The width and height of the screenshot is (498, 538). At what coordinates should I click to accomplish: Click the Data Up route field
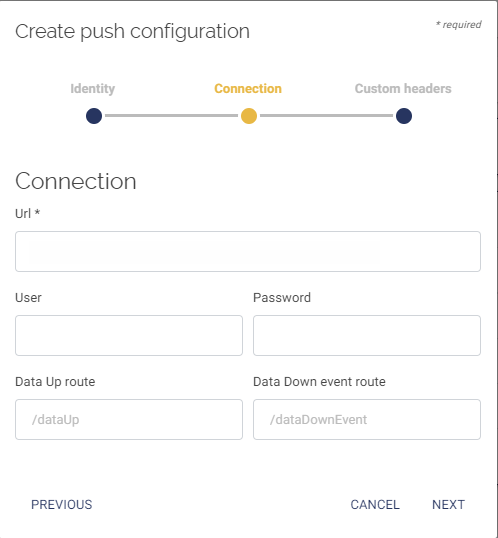129,419
